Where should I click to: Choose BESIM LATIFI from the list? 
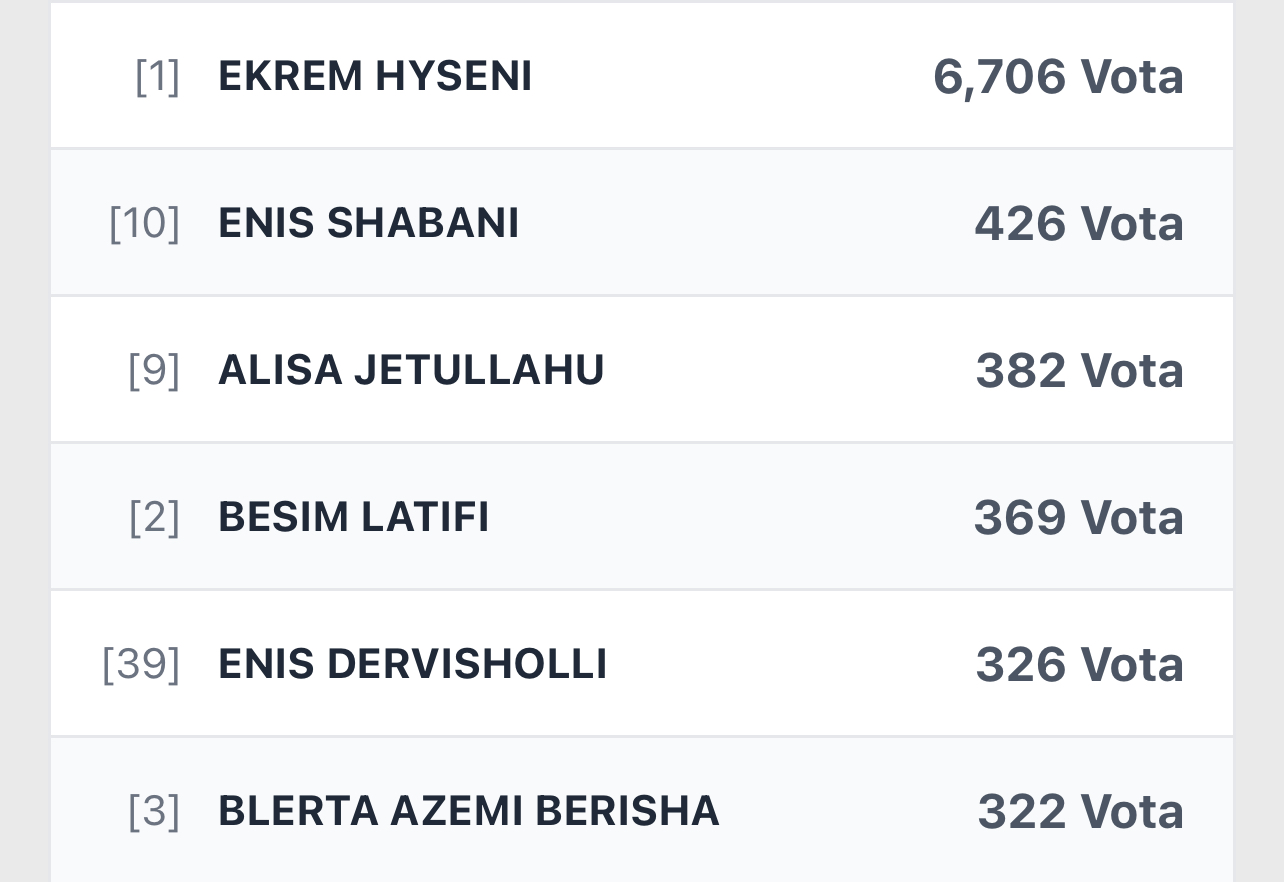click(x=353, y=517)
